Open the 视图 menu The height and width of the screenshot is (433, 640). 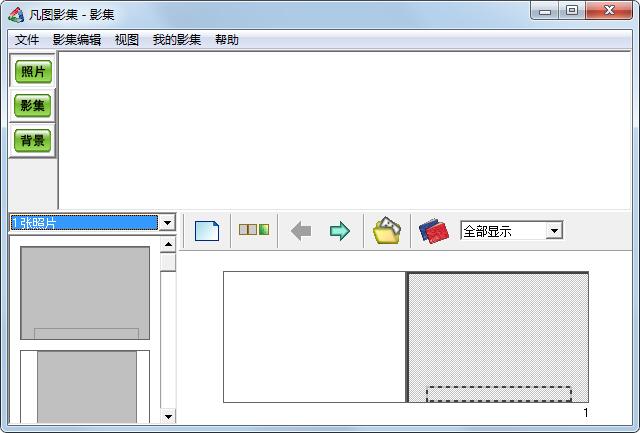(x=127, y=40)
